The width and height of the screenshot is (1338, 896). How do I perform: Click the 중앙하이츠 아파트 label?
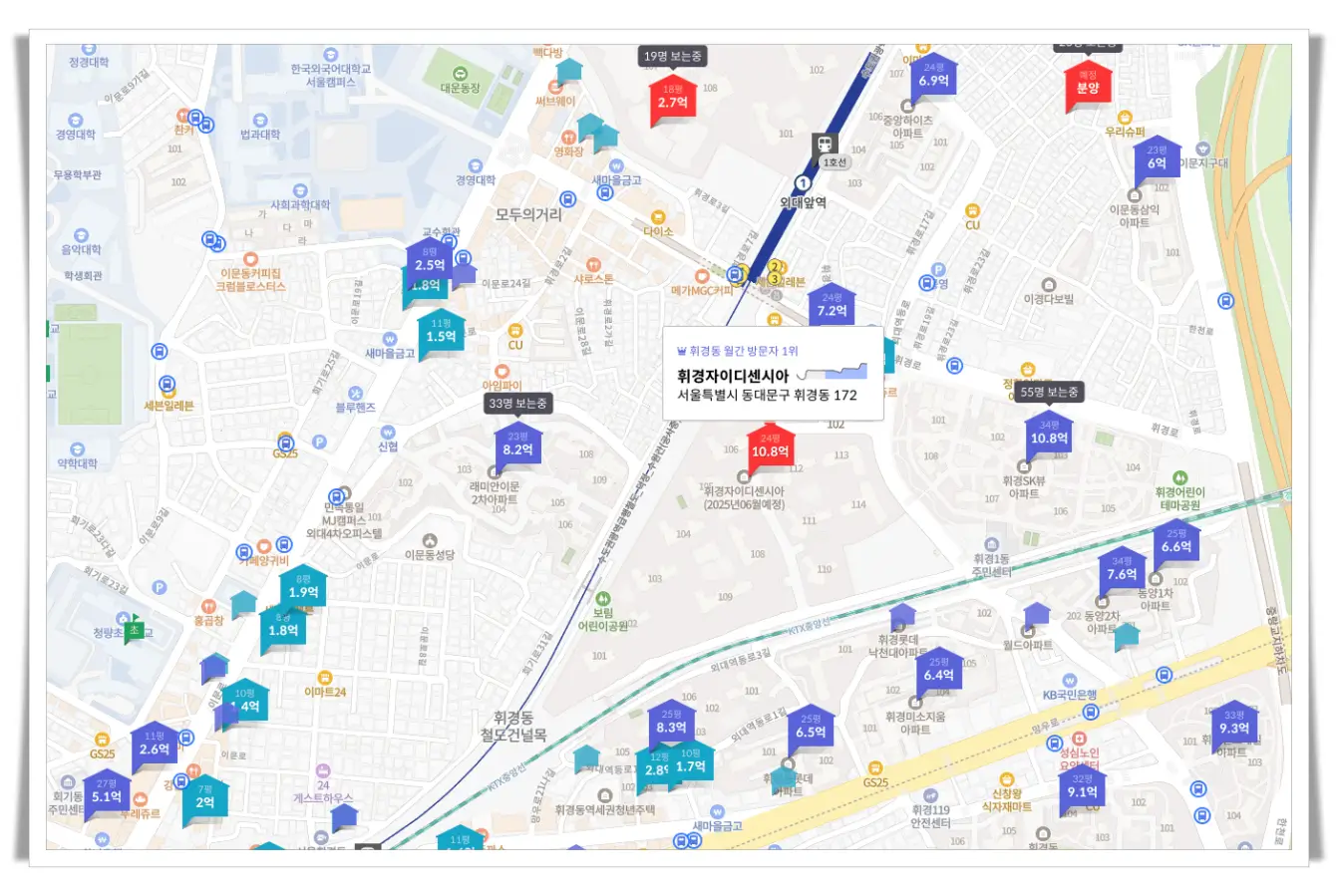pyautogui.click(x=907, y=127)
